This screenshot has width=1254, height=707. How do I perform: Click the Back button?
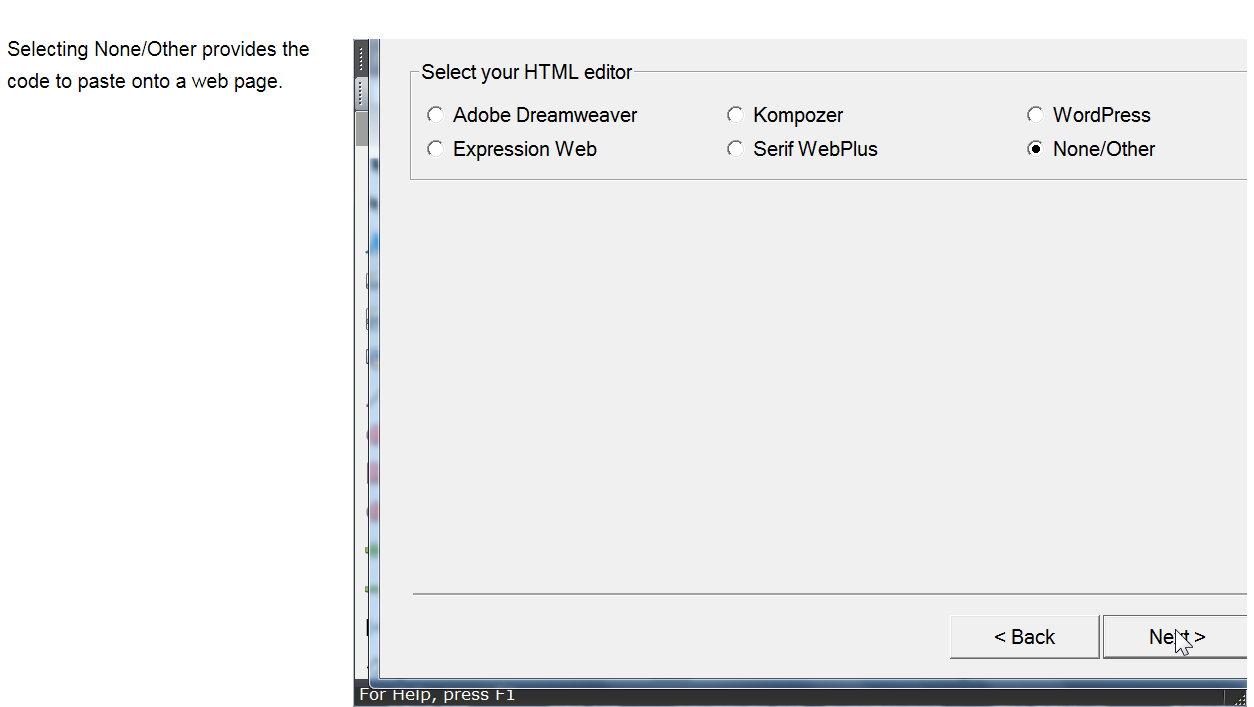[x=1024, y=637]
